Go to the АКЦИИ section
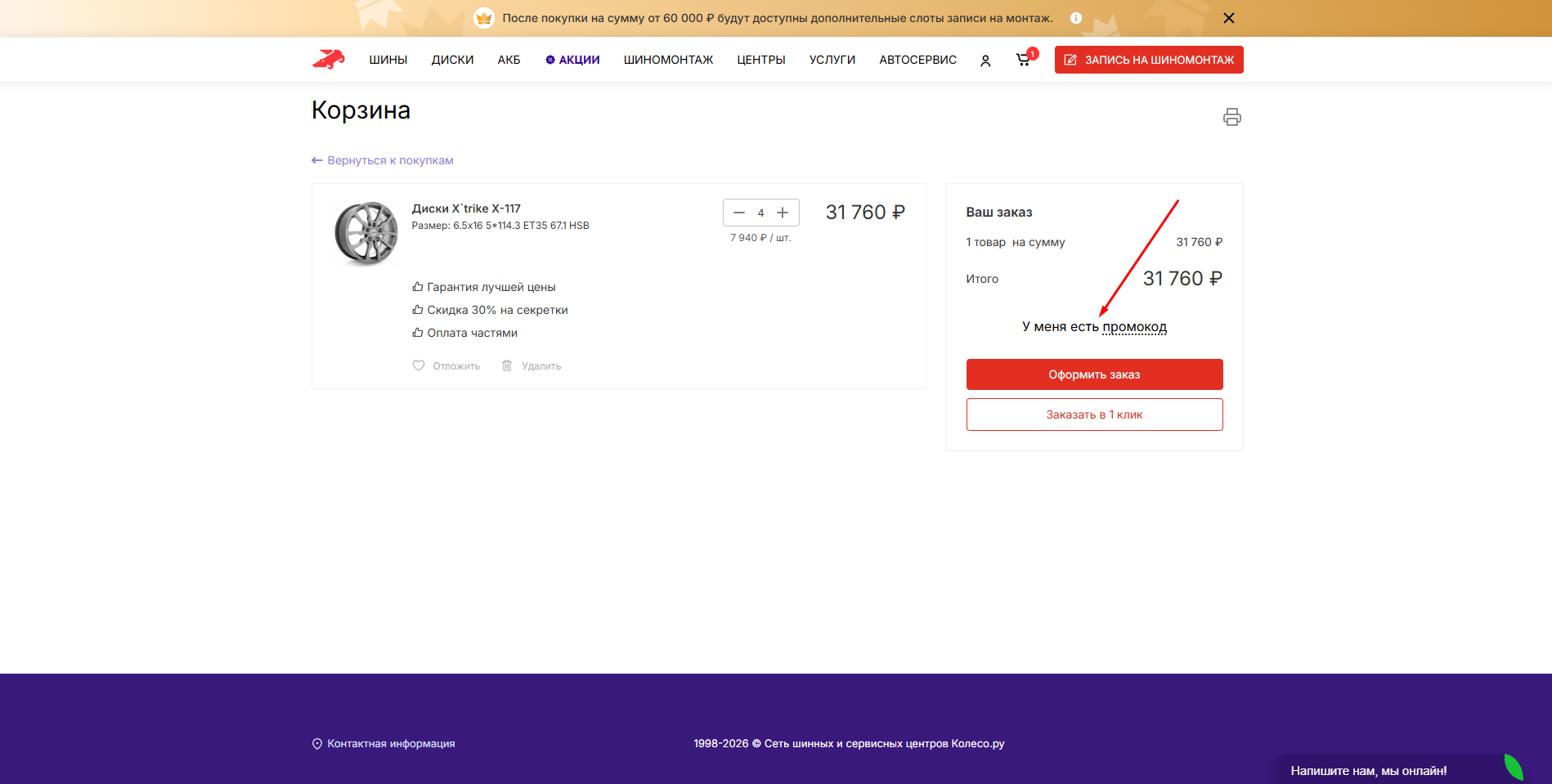 [x=572, y=60]
